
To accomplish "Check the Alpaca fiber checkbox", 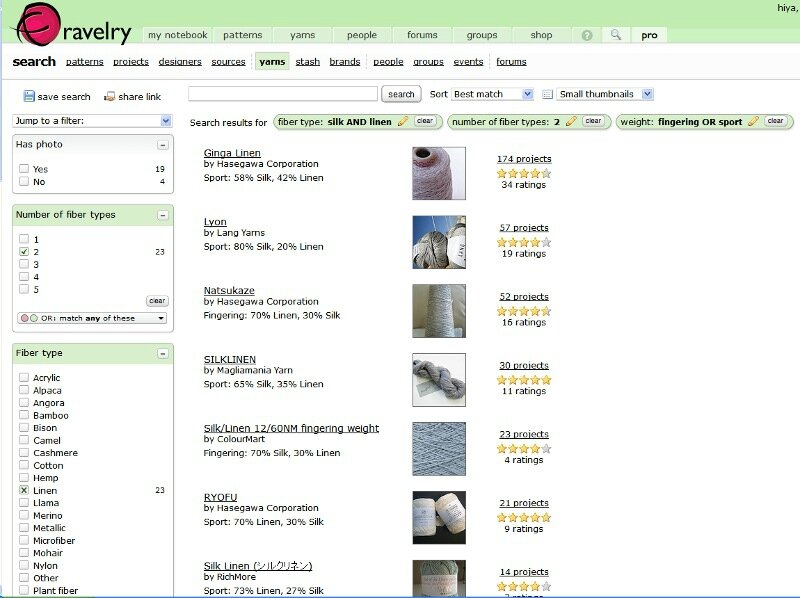I will point(24,390).
